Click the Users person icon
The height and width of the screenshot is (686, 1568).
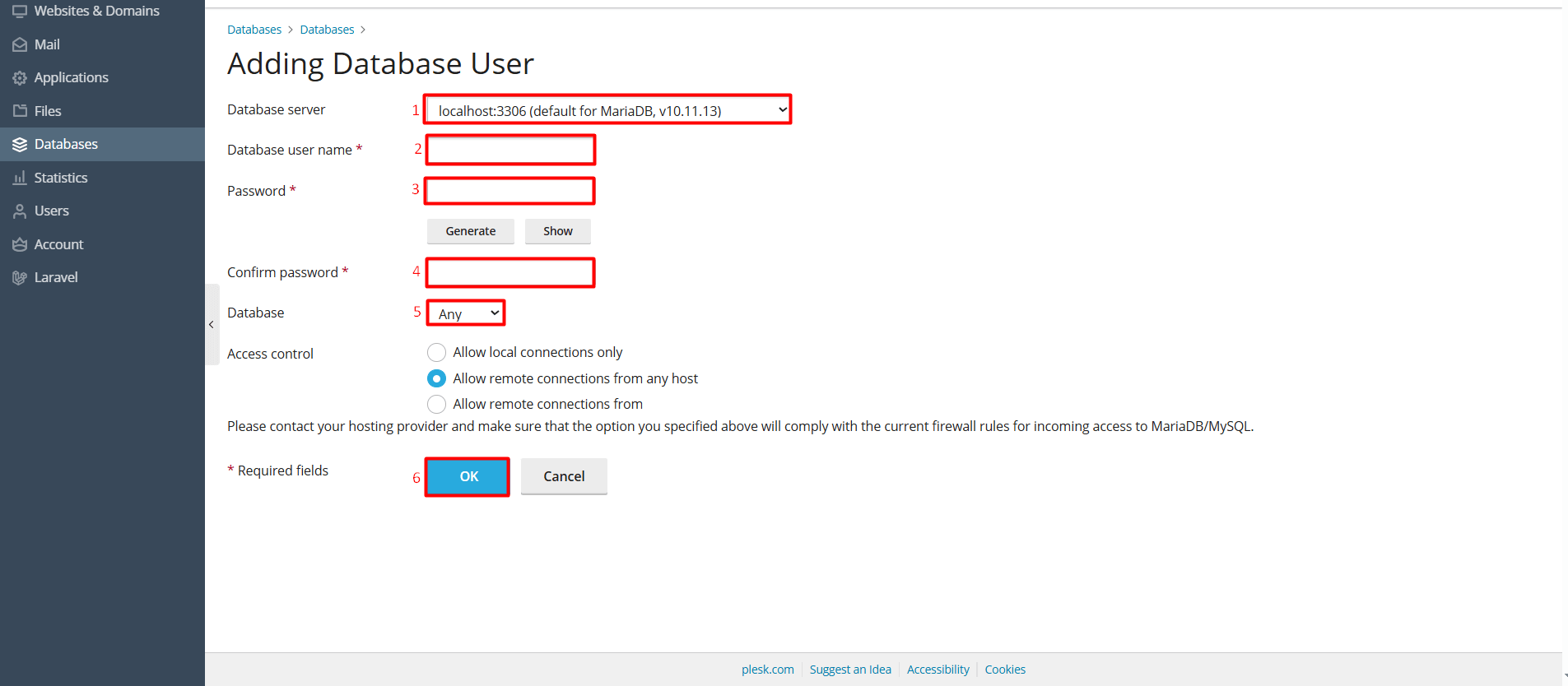[x=20, y=211]
